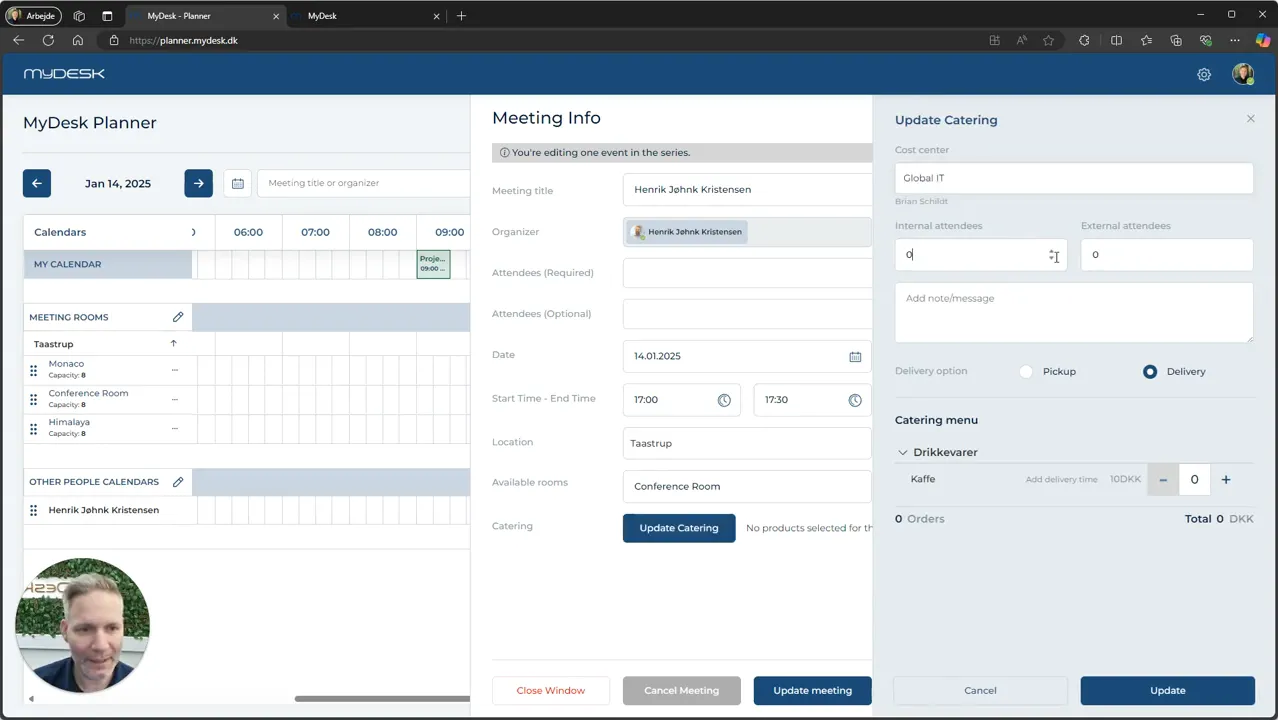Open the clock picker for 17:00 start time

[724, 400]
